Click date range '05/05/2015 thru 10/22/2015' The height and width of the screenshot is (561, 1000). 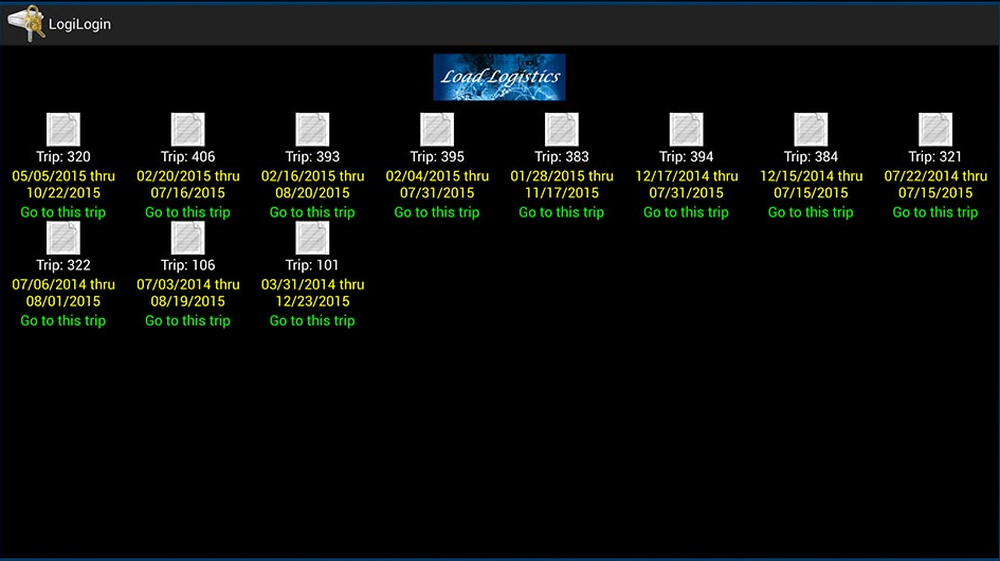tap(63, 184)
